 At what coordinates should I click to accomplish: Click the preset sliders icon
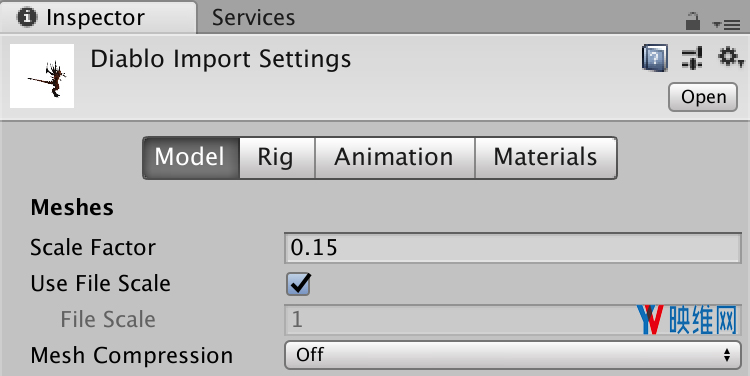coord(692,58)
